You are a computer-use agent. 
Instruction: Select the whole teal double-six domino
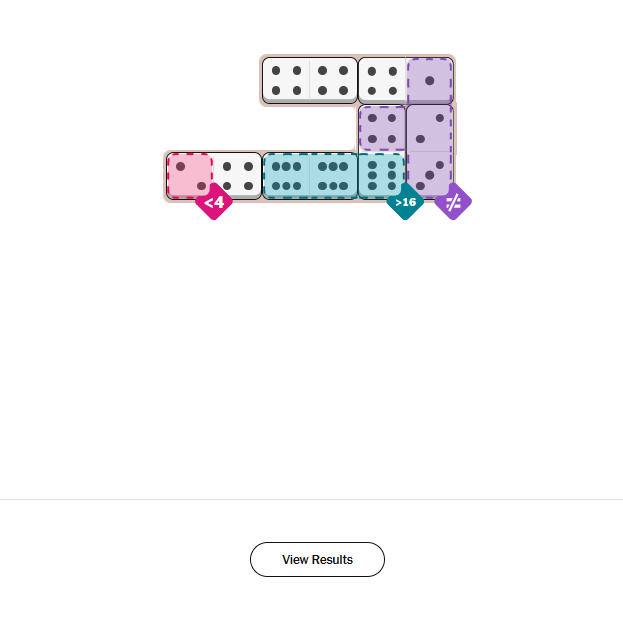pos(310,176)
